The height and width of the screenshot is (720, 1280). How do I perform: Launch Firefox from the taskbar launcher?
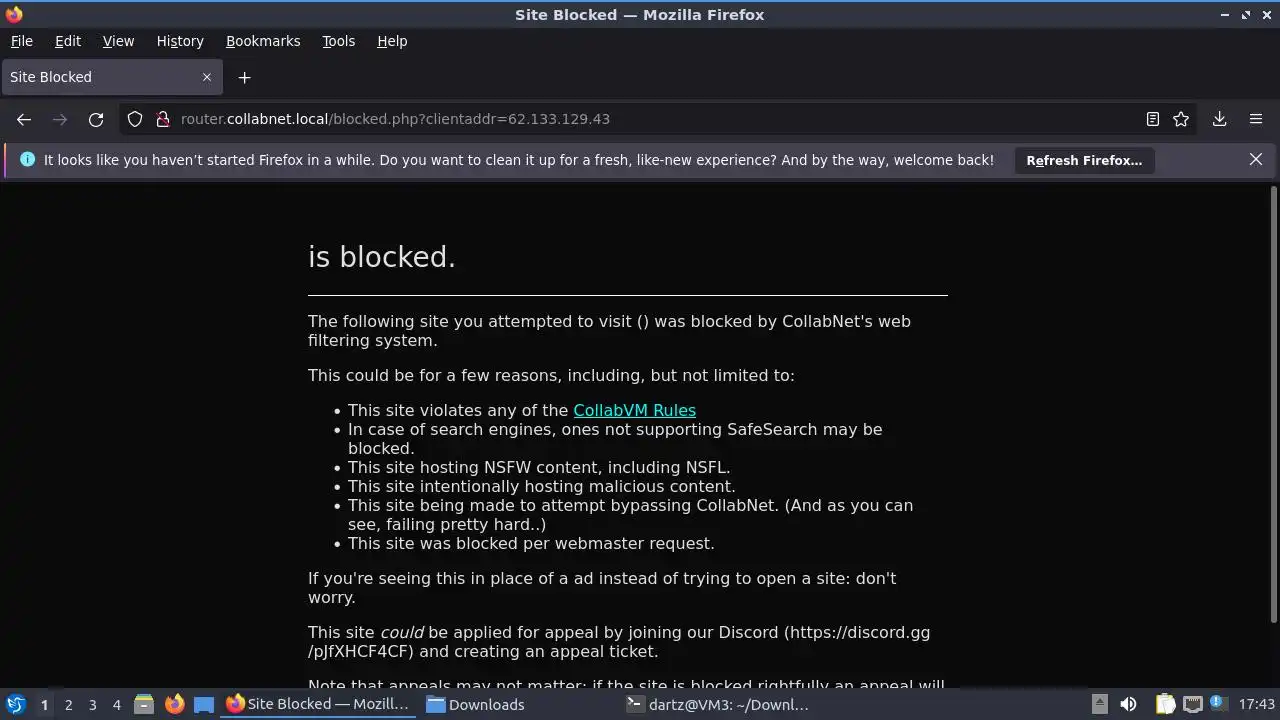(174, 705)
